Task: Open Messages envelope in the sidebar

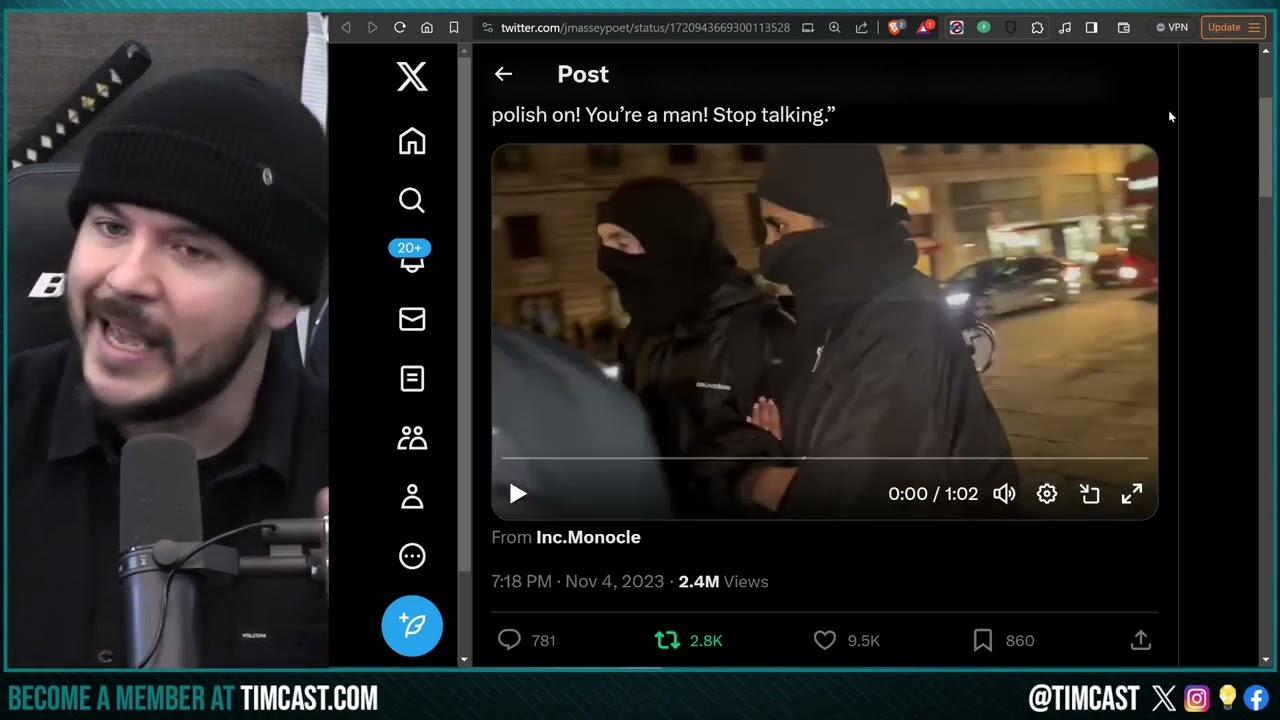Action: [412, 319]
